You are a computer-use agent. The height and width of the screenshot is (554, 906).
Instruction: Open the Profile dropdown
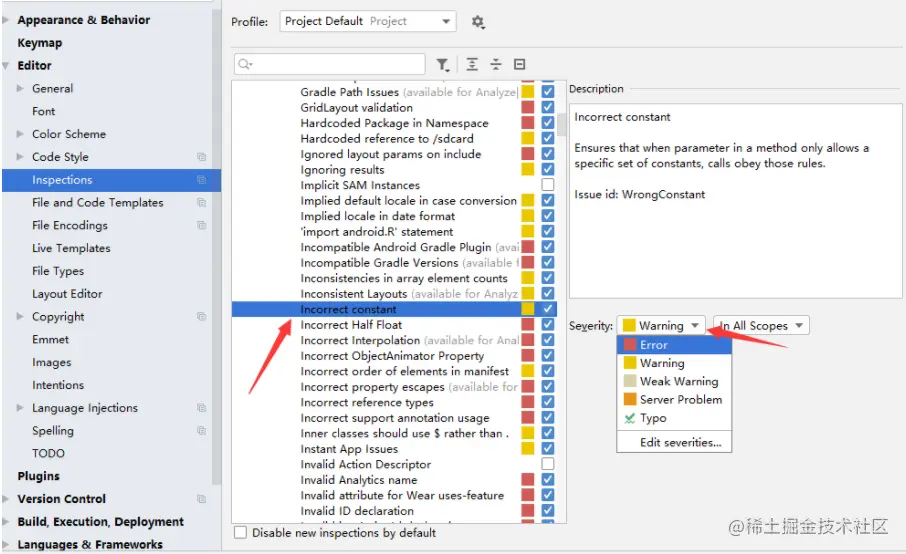[x=368, y=21]
